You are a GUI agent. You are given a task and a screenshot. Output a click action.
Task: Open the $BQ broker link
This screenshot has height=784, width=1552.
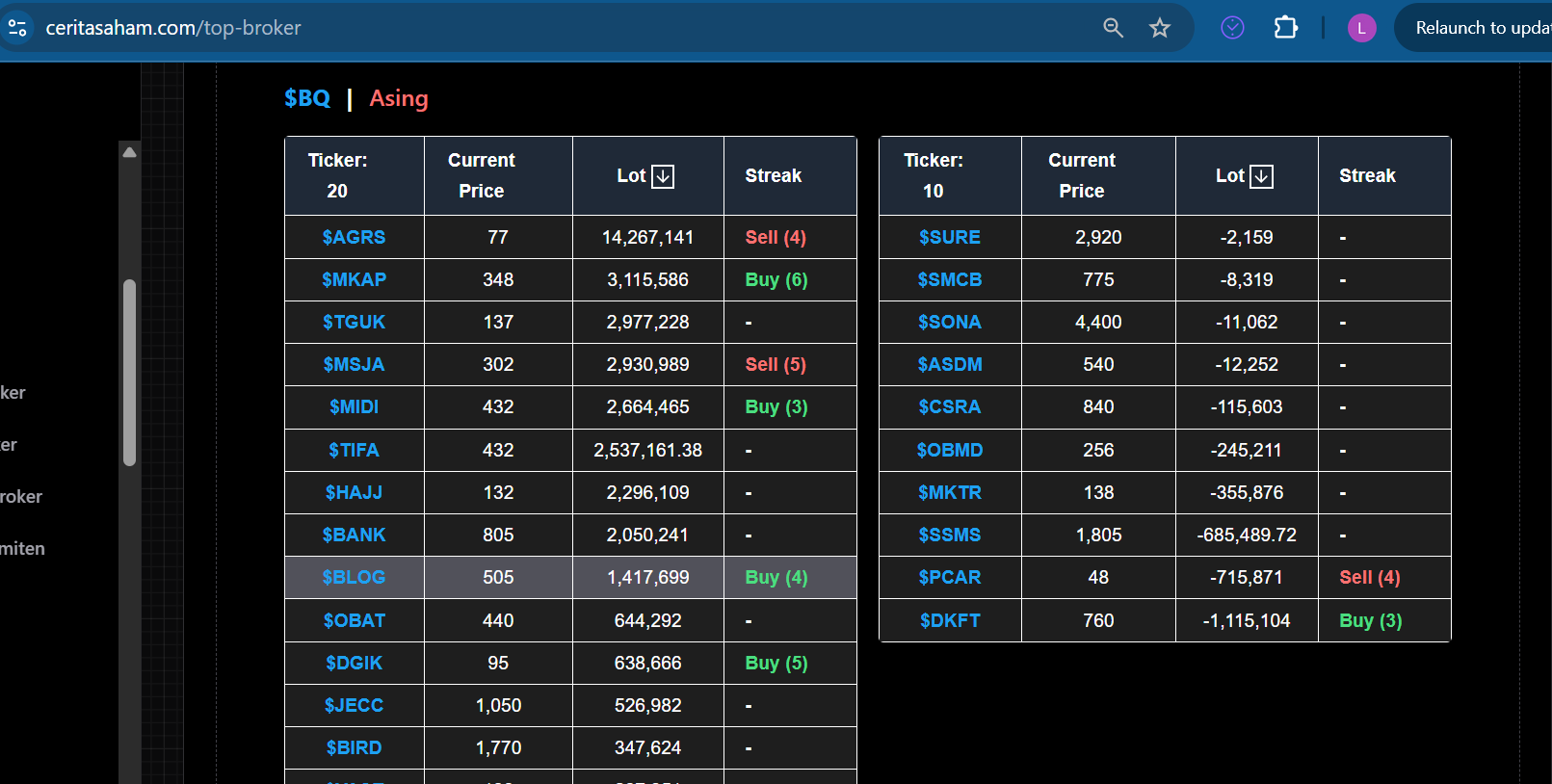coord(307,98)
